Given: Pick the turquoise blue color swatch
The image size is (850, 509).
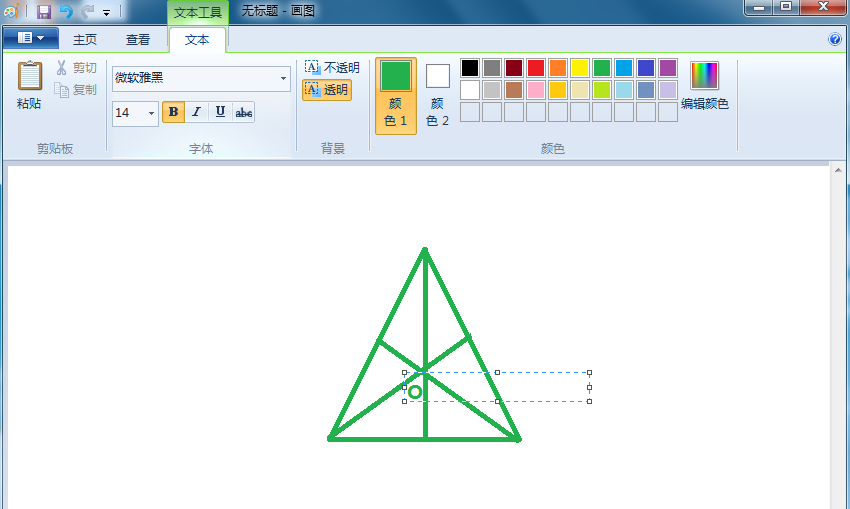Looking at the screenshot, I should [x=624, y=68].
